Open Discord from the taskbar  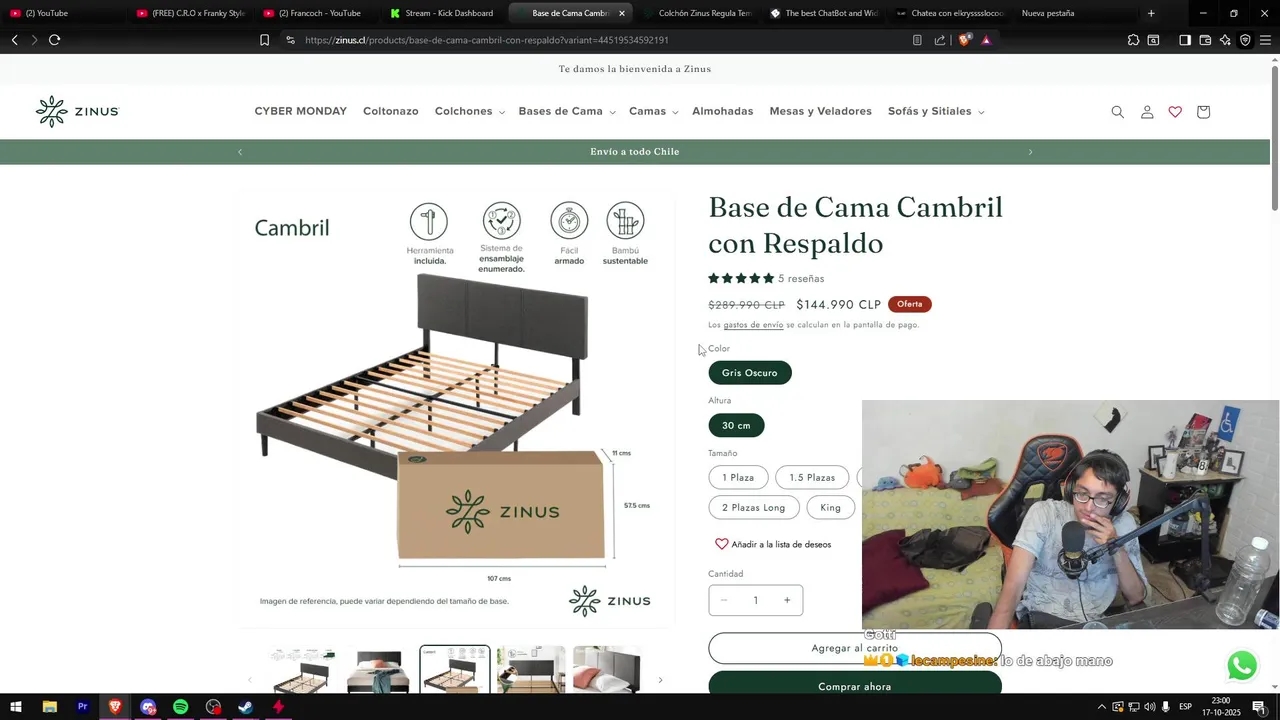pyautogui.click(x=148, y=707)
